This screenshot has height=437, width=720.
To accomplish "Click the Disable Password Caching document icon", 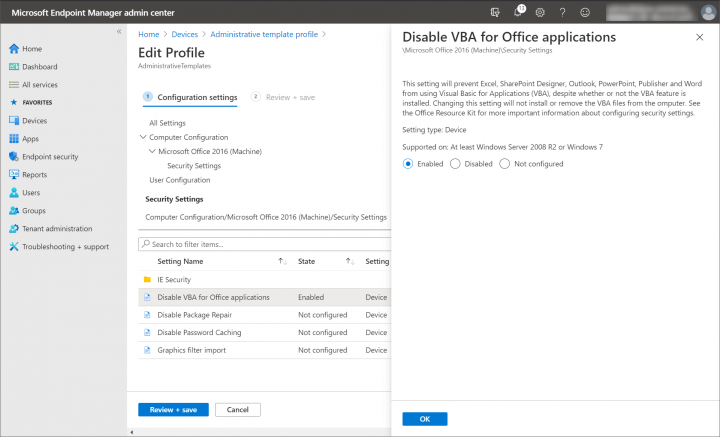I will (x=147, y=332).
